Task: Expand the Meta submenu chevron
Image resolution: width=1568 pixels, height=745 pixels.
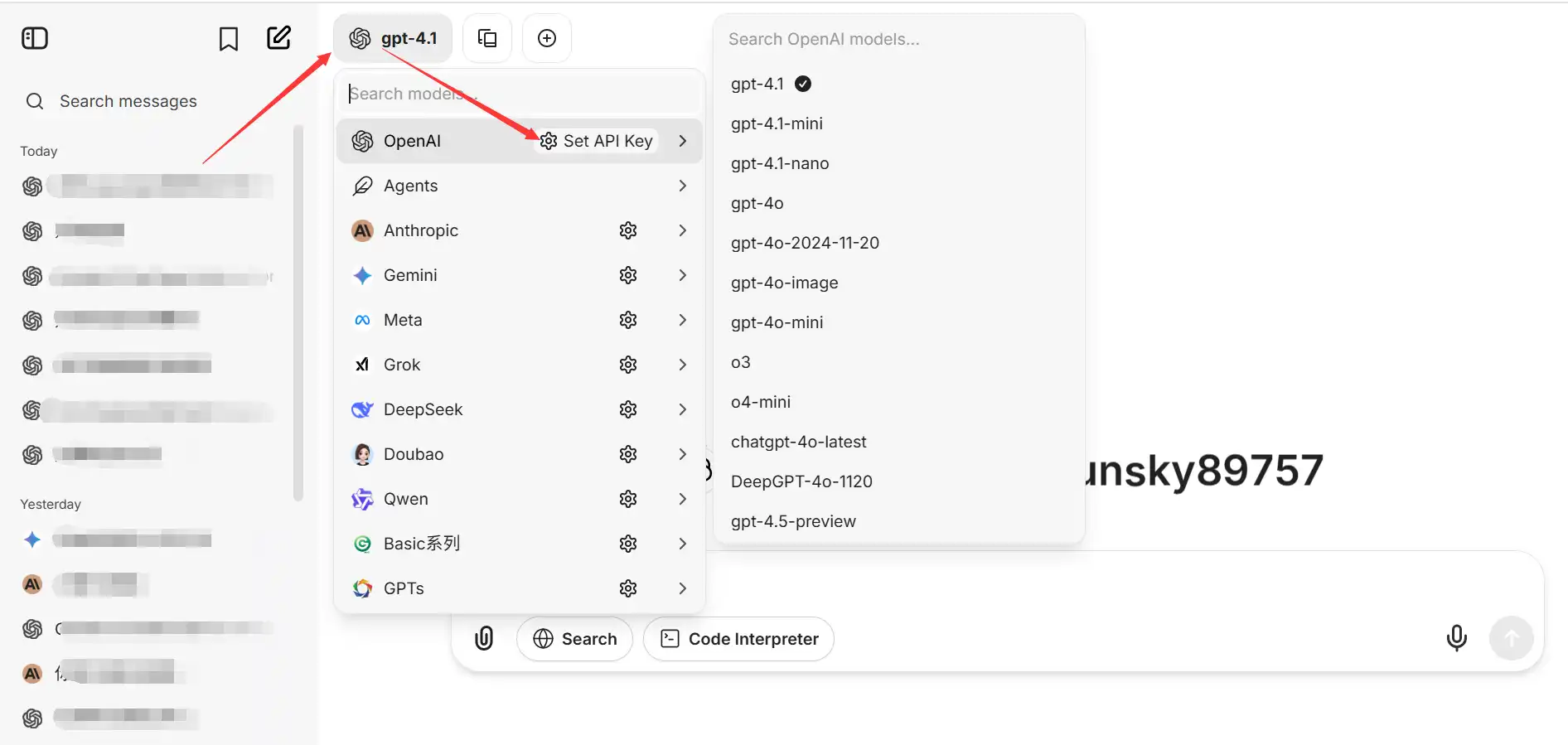Action: [682, 320]
